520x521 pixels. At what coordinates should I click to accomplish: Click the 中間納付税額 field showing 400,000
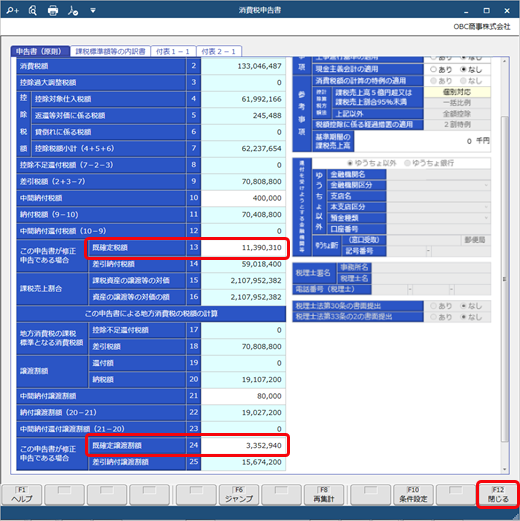[243, 198]
